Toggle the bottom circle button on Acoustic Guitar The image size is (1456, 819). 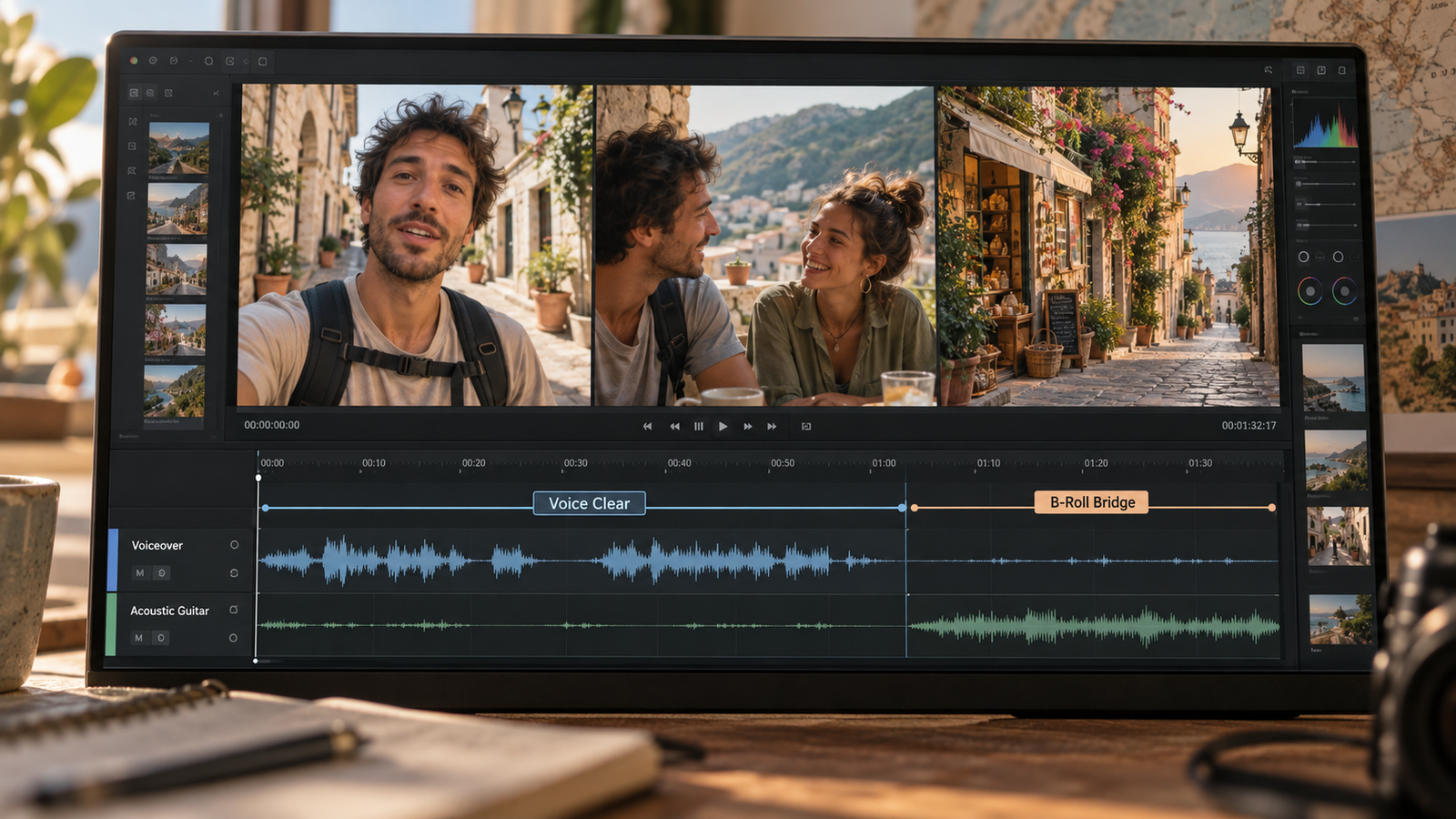pyautogui.click(x=233, y=638)
